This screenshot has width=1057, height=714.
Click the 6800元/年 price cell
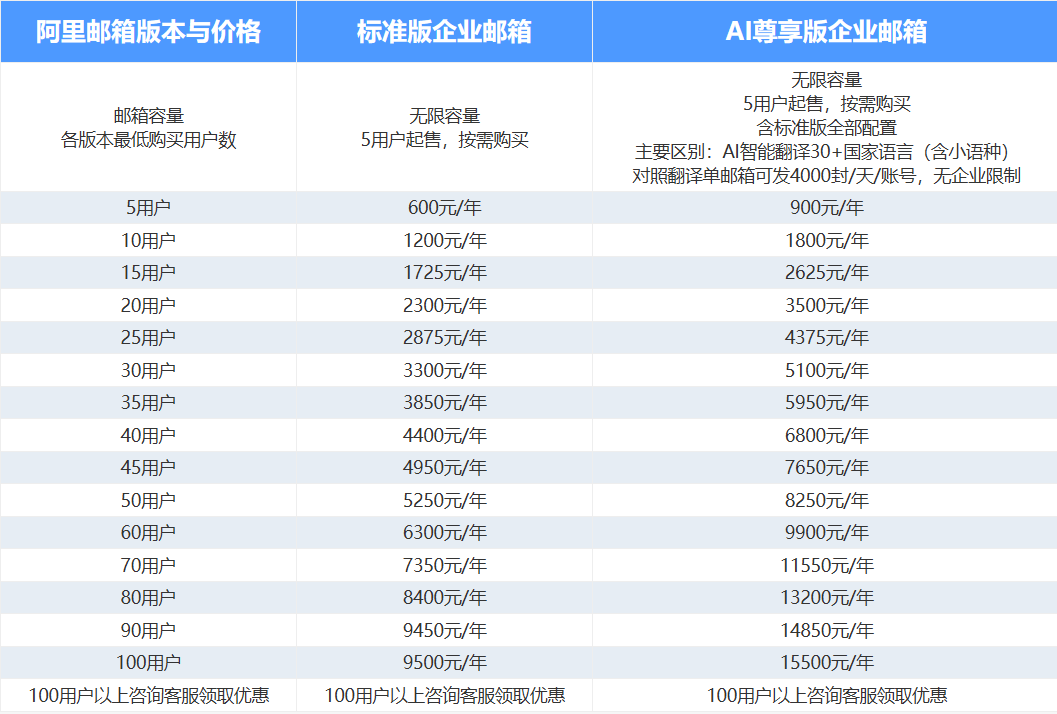coord(826,436)
